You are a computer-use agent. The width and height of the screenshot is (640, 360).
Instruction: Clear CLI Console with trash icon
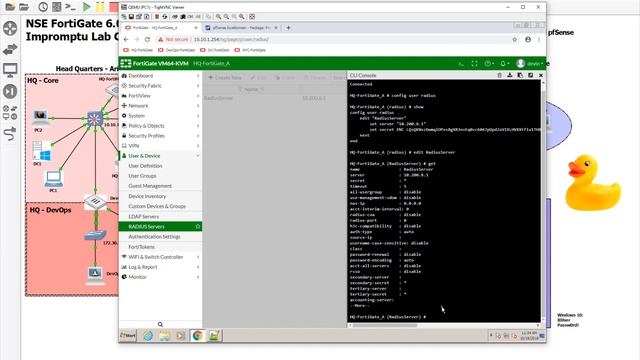[x=500, y=76]
